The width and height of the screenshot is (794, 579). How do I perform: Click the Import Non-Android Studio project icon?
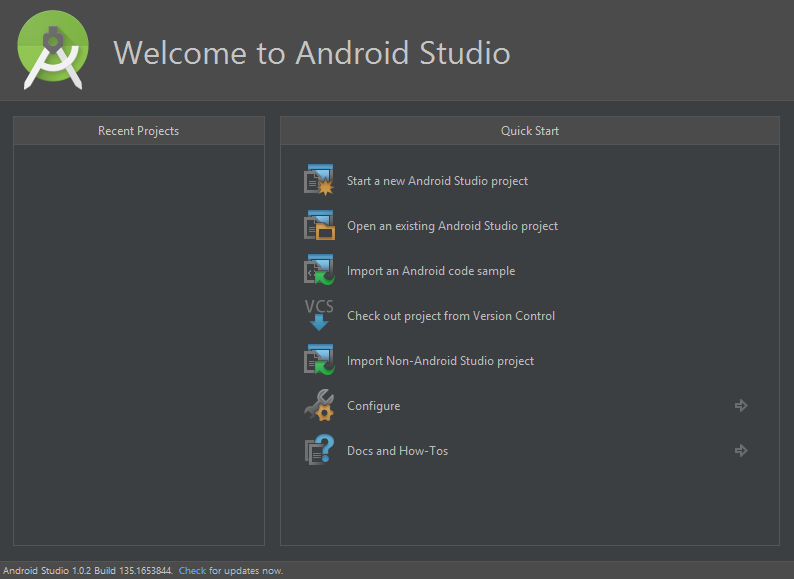point(319,361)
